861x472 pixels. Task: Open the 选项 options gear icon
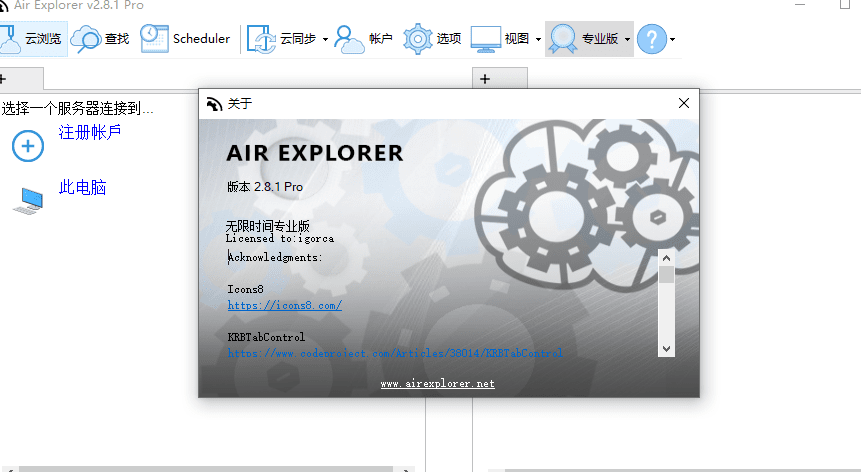pyautogui.click(x=418, y=39)
